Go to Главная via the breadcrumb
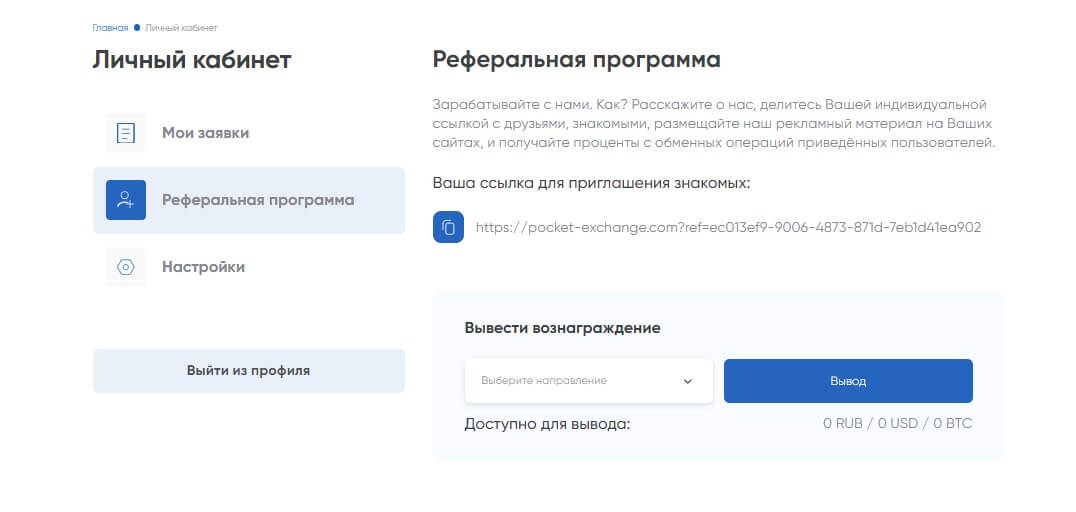Image resolution: width=1076 pixels, height=512 pixels. coord(110,27)
